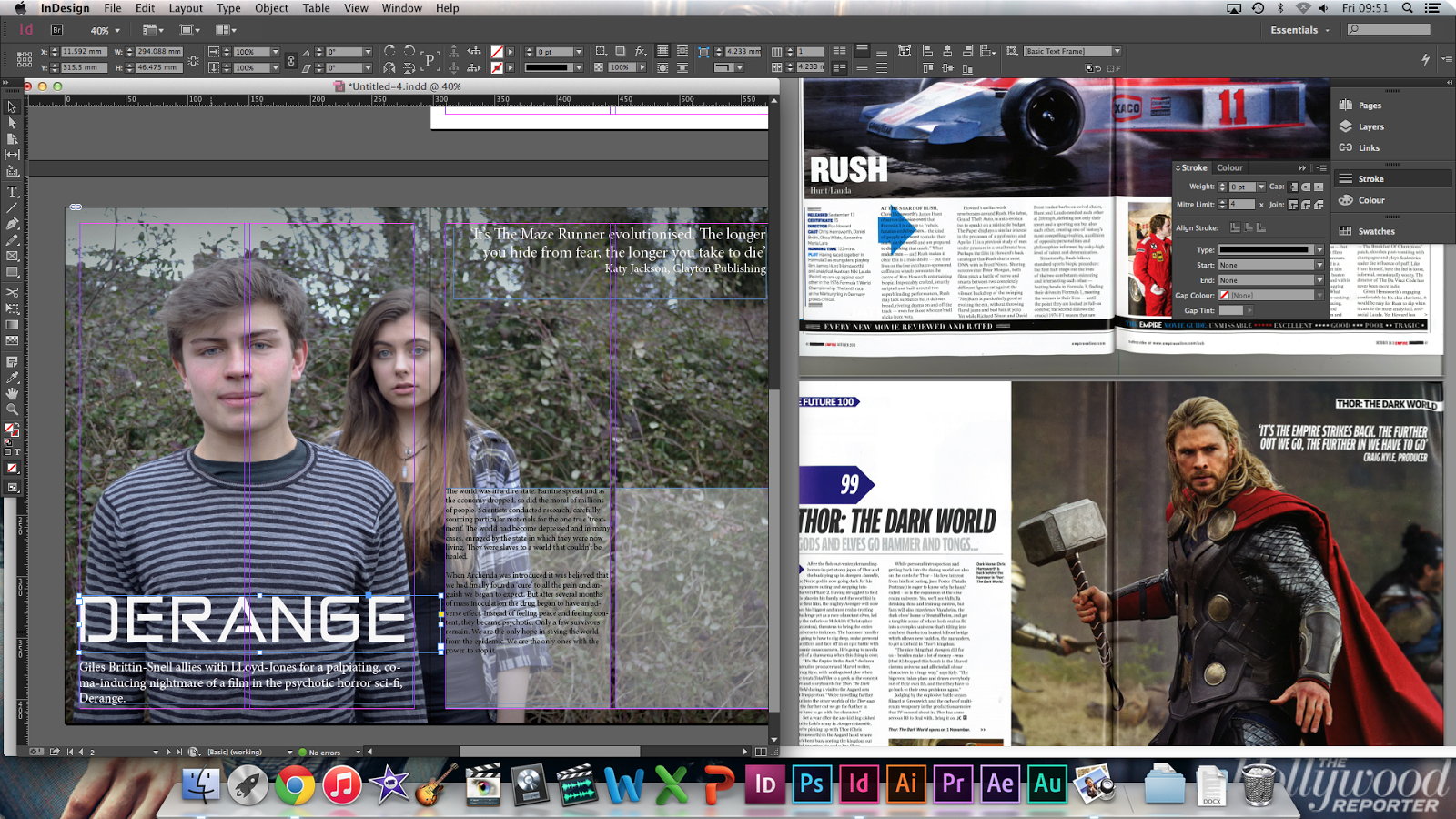Image resolution: width=1456 pixels, height=819 pixels.
Task: Select the Round Cap stroke option
Action: click(1306, 187)
